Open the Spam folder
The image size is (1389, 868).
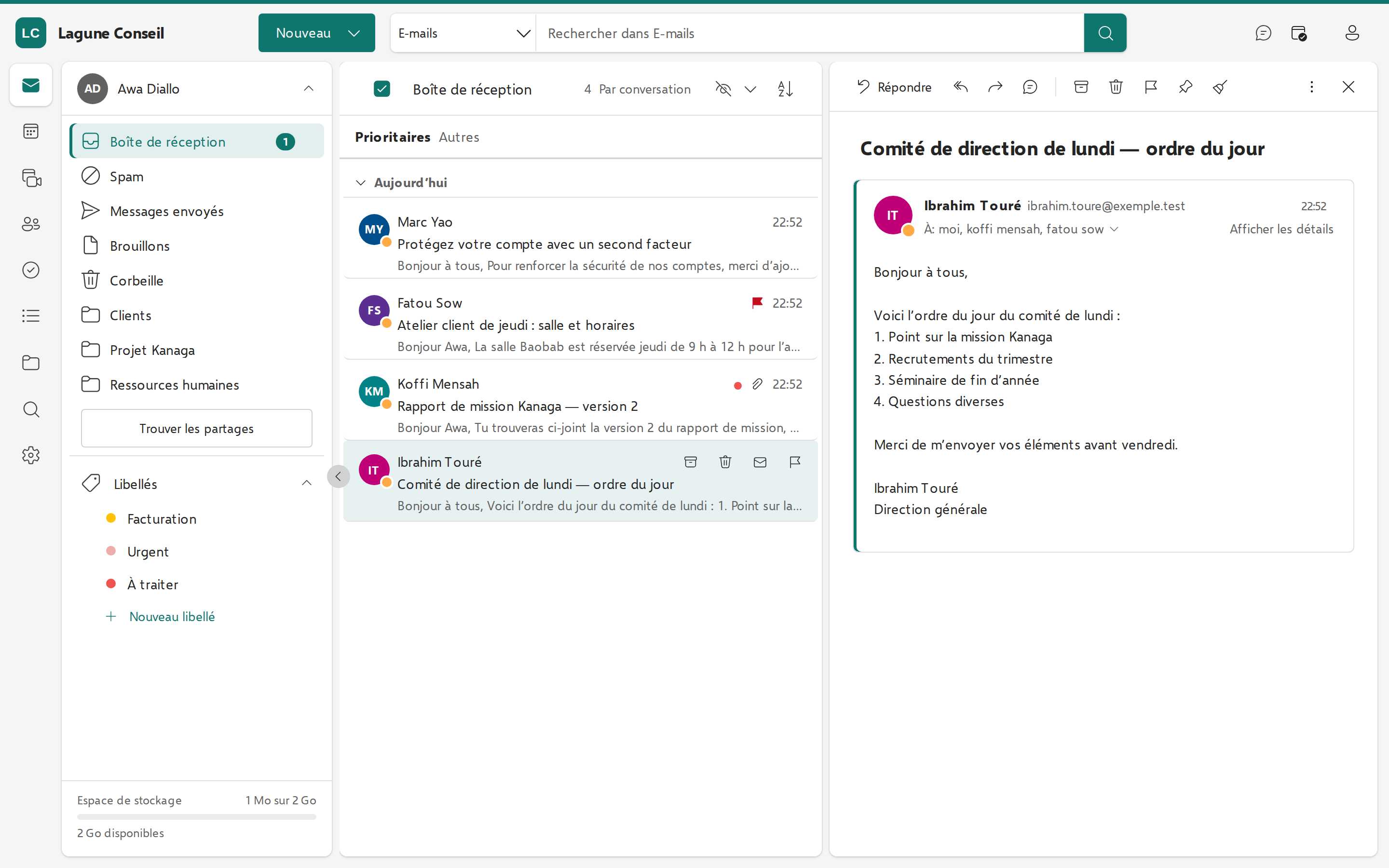(197, 176)
